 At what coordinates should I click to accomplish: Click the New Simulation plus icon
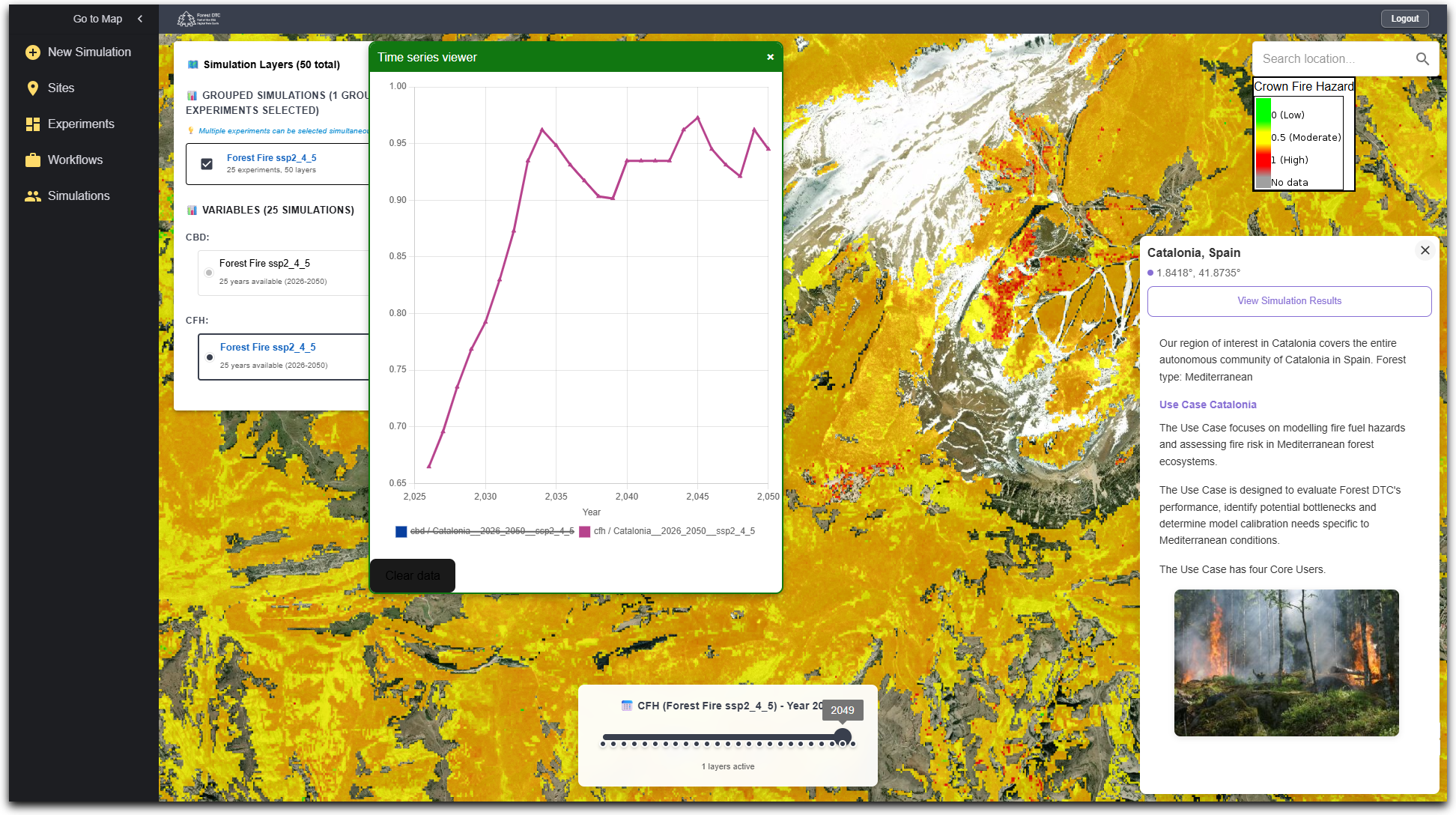(x=33, y=52)
